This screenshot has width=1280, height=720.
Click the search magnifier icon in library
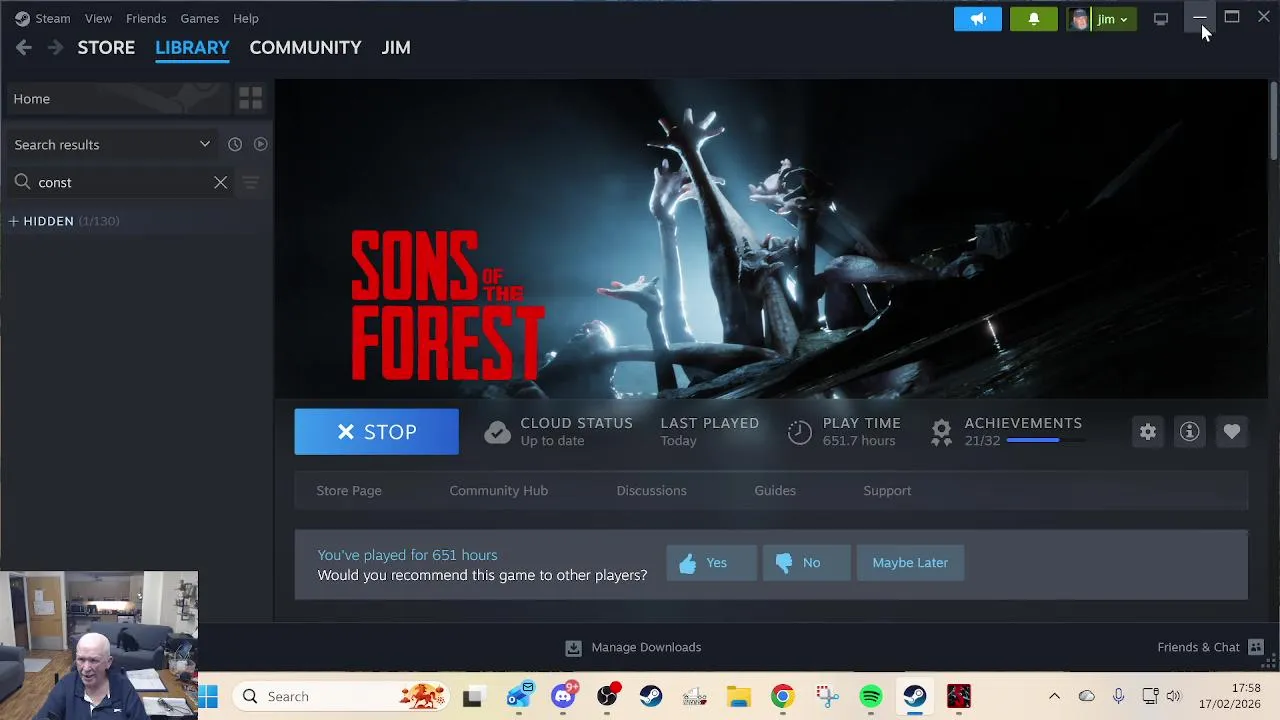22,182
